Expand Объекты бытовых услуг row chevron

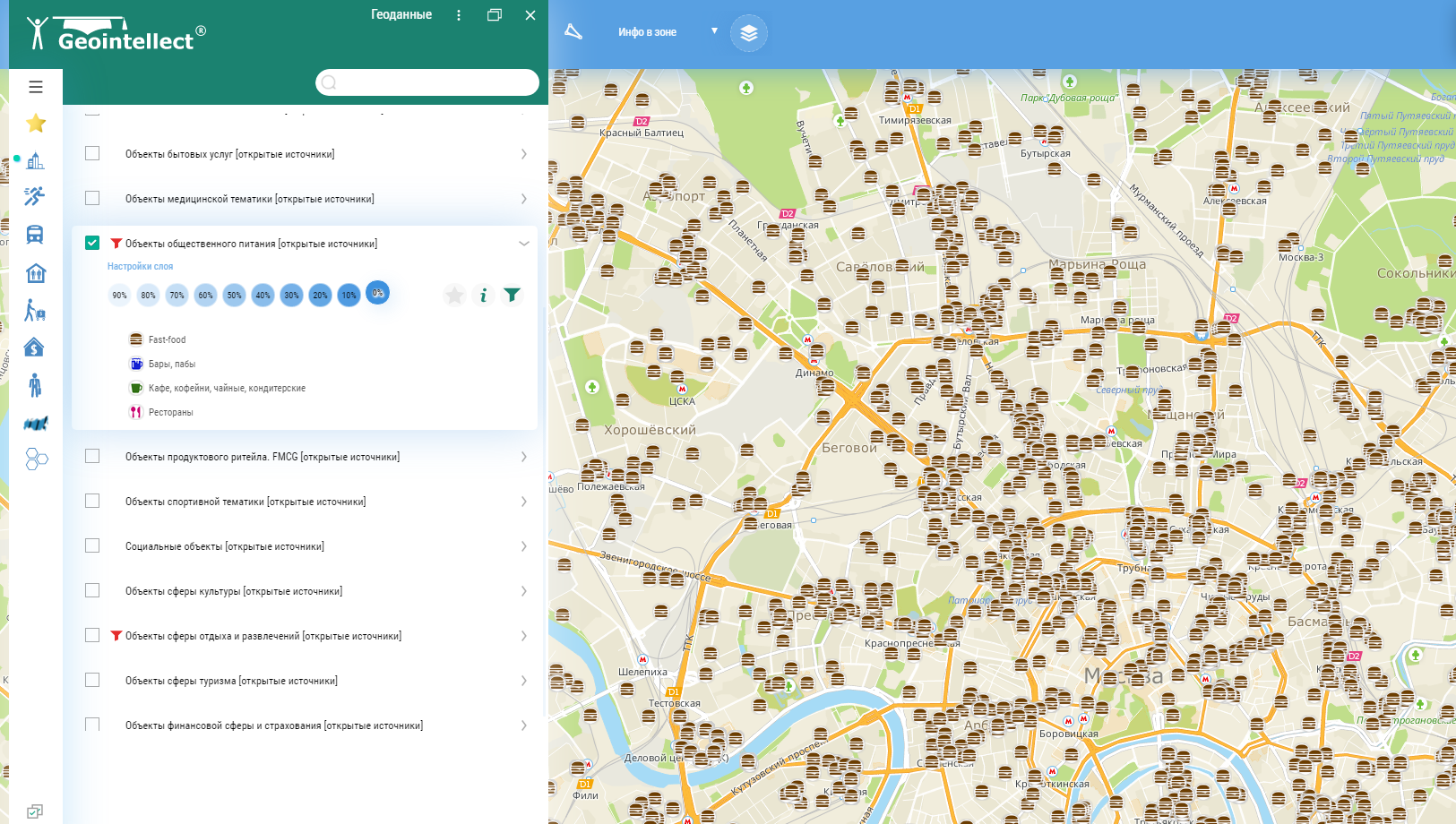tap(524, 154)
